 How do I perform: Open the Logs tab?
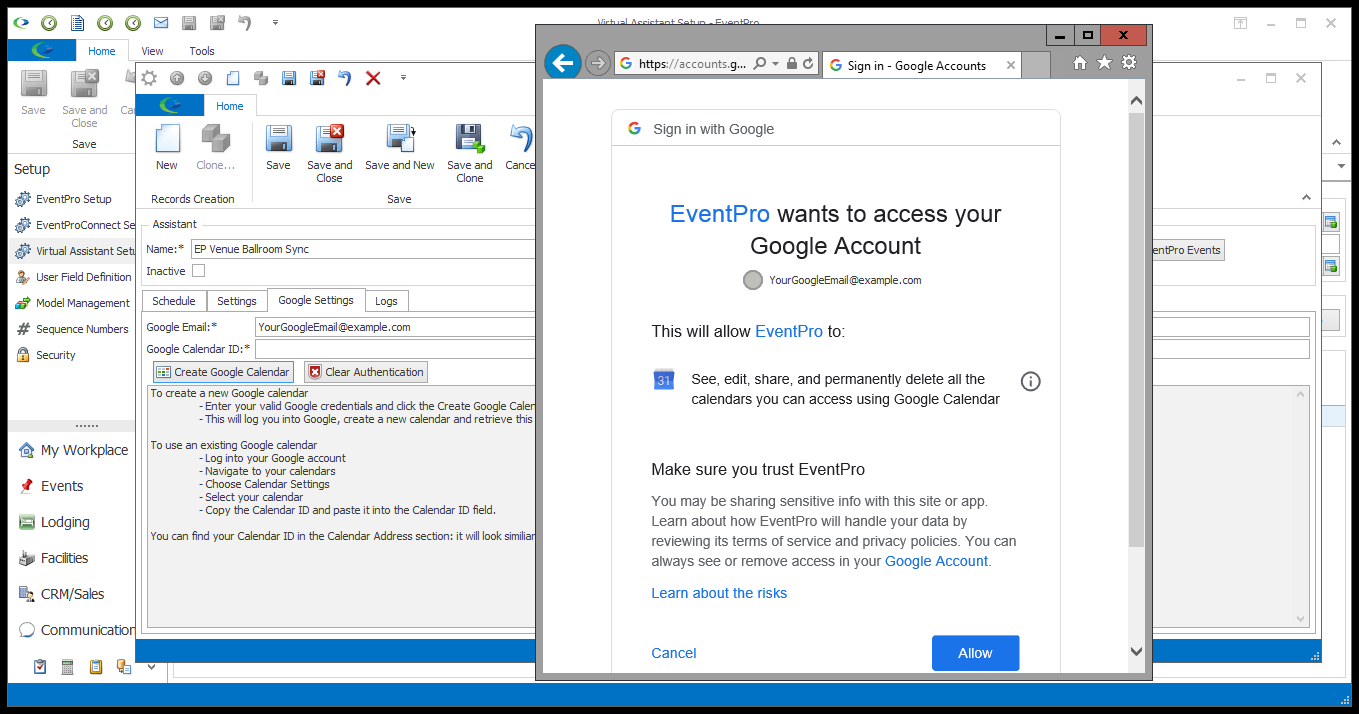[x=386, y=301]
